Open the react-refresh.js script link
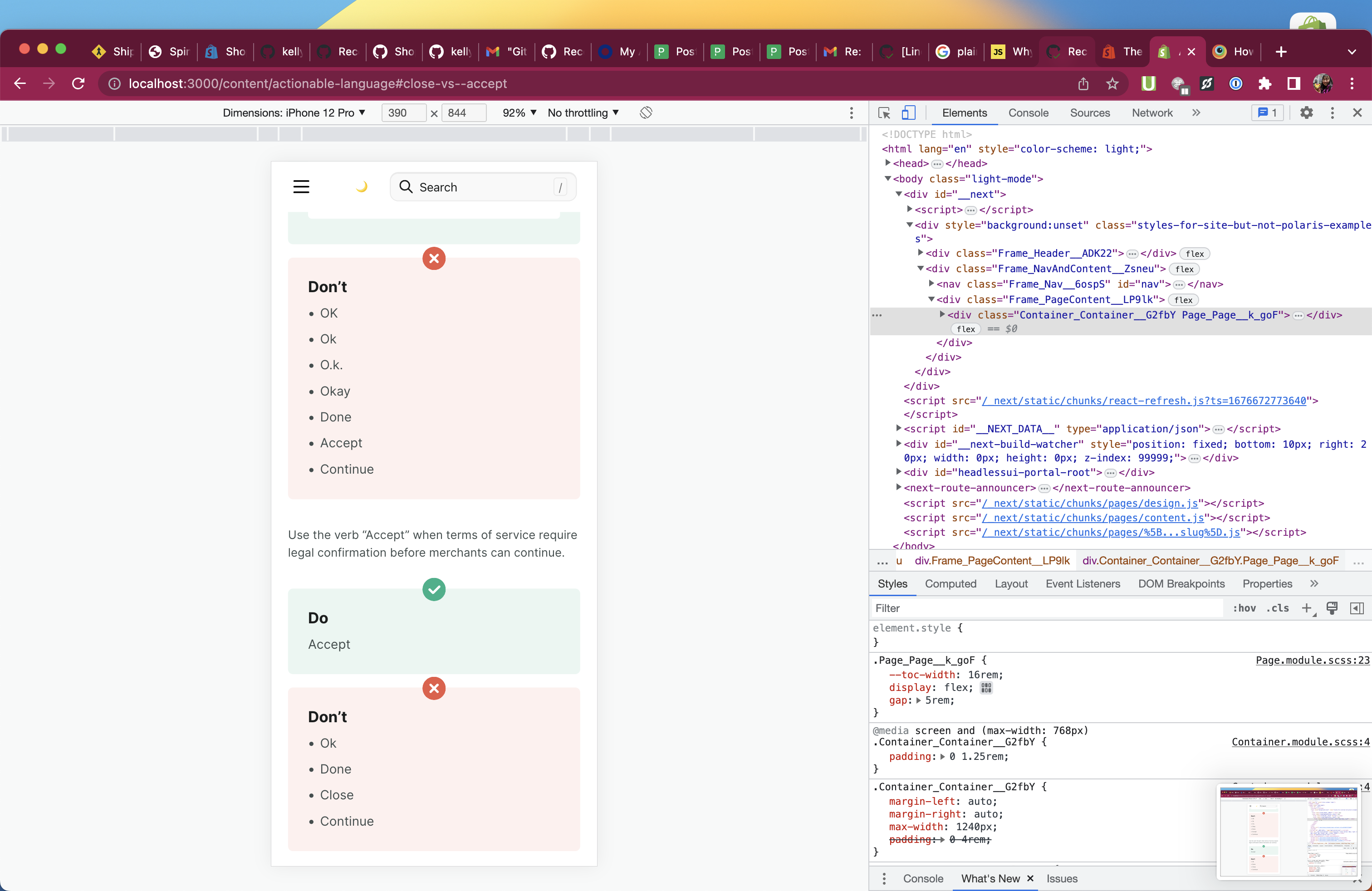Image resolution: width=1372 pixels, height=891 pixels. [x=1144, y=401]
